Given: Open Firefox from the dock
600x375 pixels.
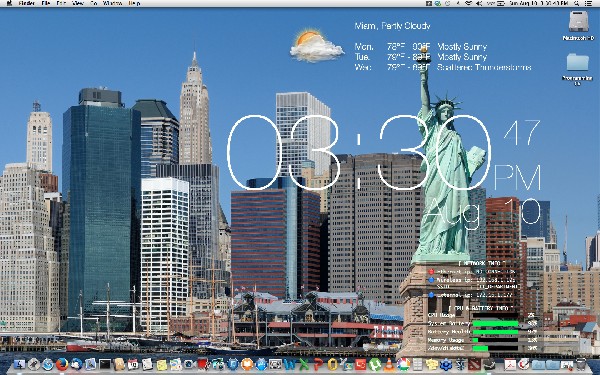Looking at the screenshot, I should tap(62, 364).
